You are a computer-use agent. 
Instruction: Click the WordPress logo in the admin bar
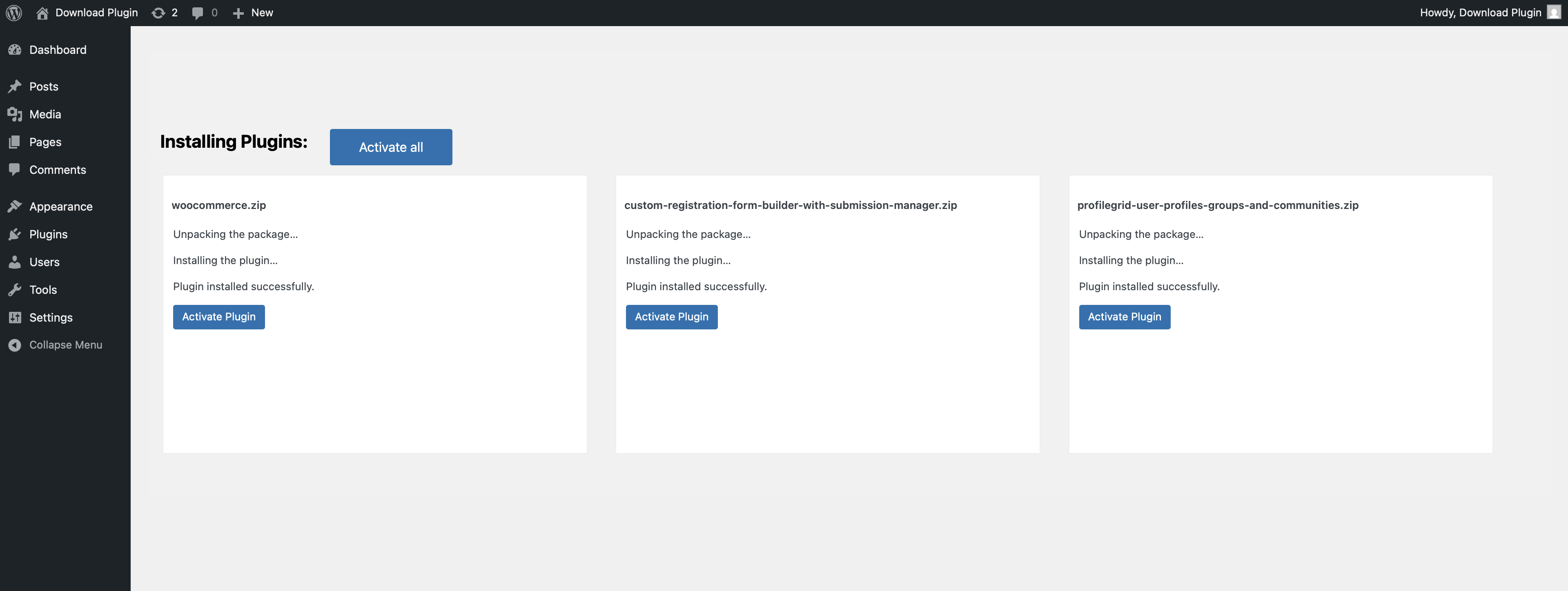point(13,12)
